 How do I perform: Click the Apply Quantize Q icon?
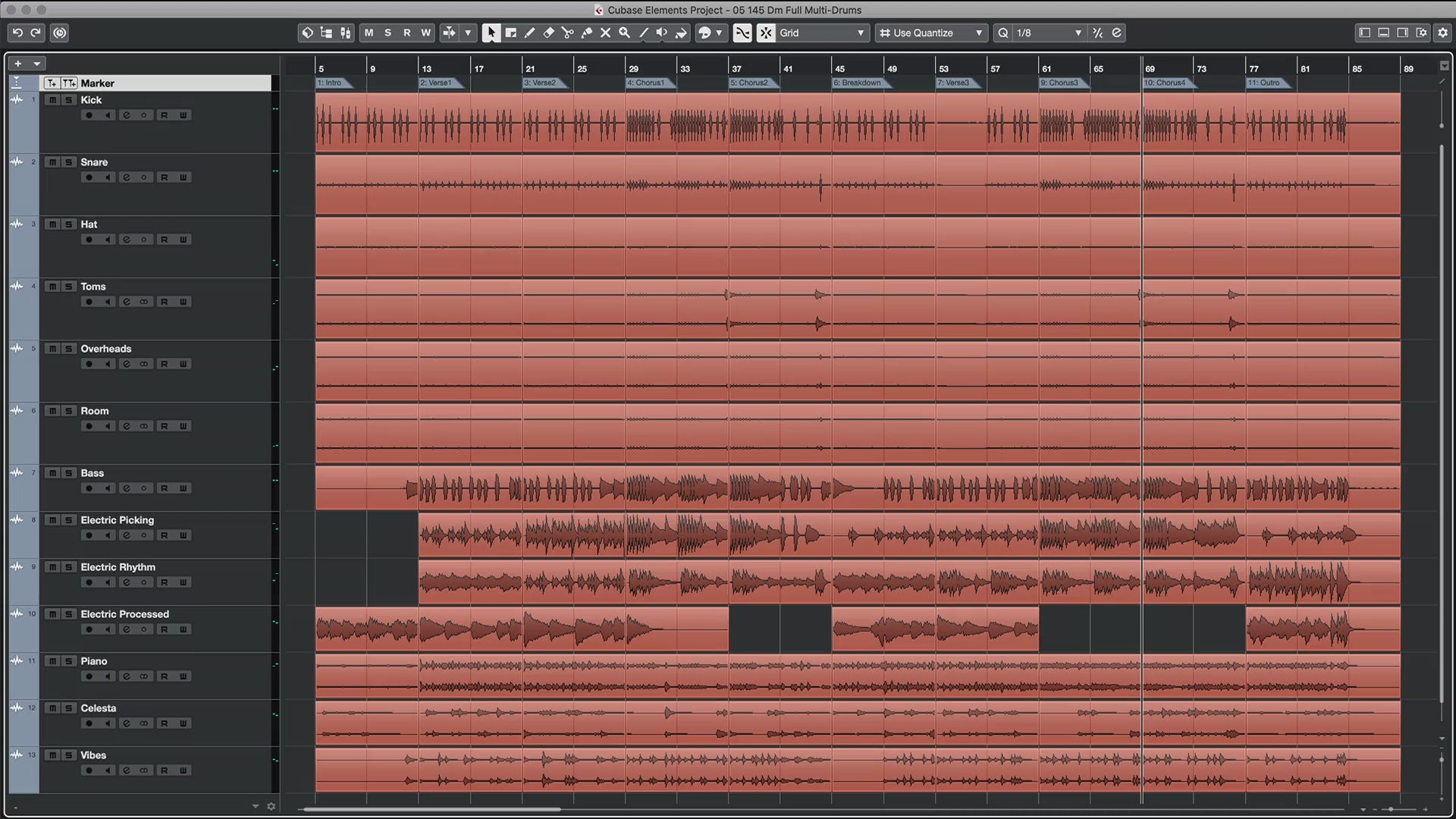pos(1003,33)
